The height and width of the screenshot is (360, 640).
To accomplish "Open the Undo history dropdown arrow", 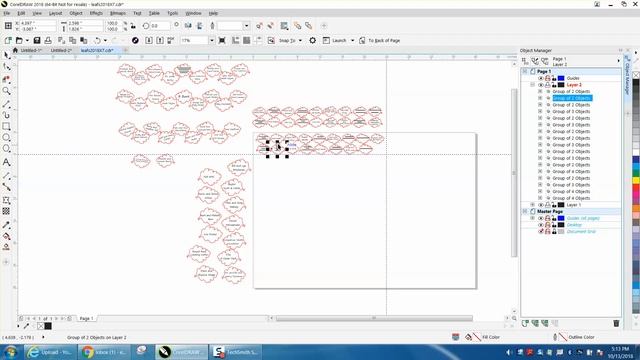I will pyautogui.click(x=105, y=40).
